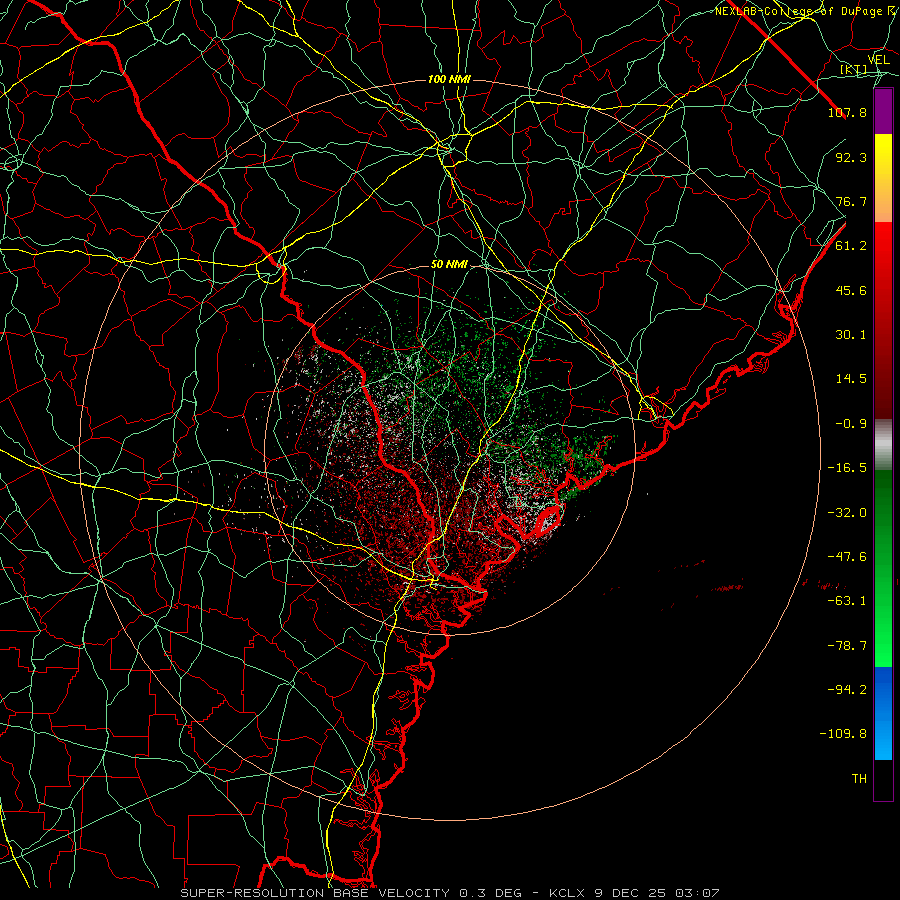The width and height of the screenshot is (900, 900).
Task: Click the purple segment of velocity scale
Action: [x=883, y=111]
